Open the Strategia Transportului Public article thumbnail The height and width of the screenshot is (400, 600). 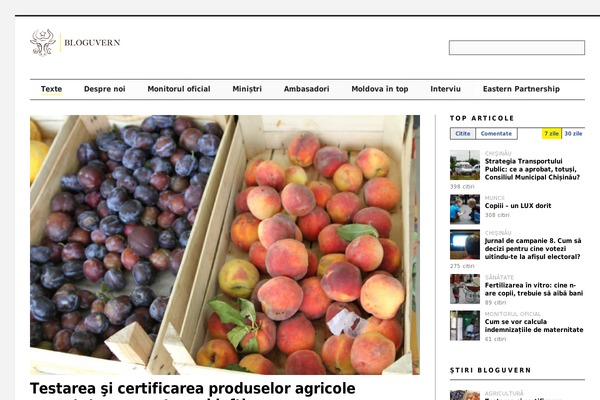click(465, 165)
